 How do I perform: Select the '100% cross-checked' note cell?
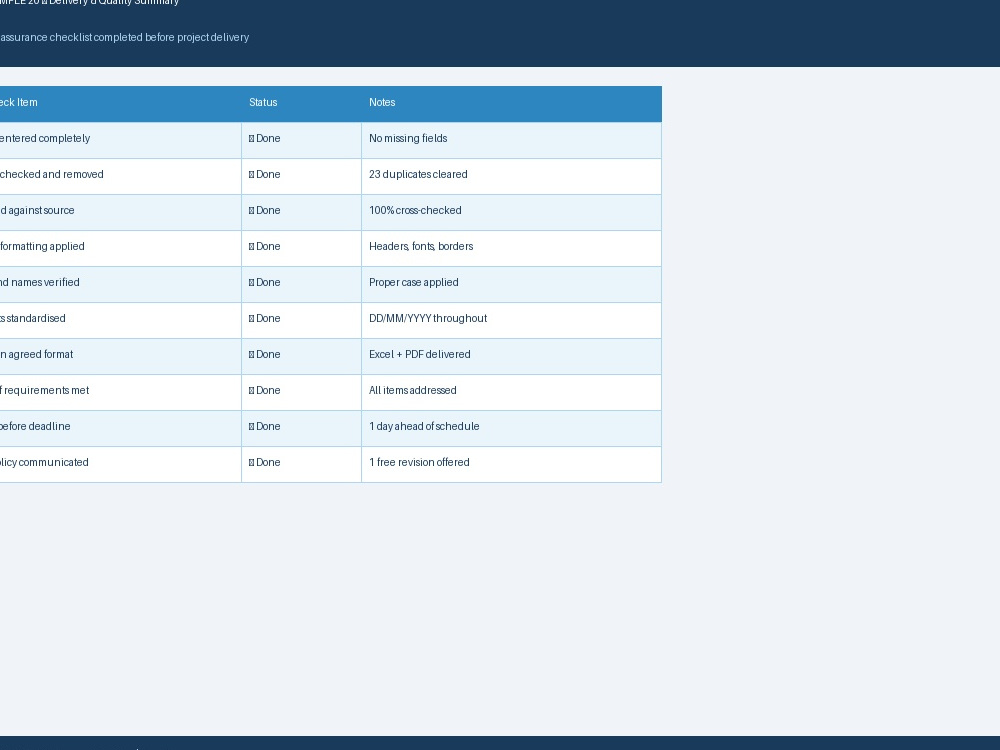[x=511, y=212]
